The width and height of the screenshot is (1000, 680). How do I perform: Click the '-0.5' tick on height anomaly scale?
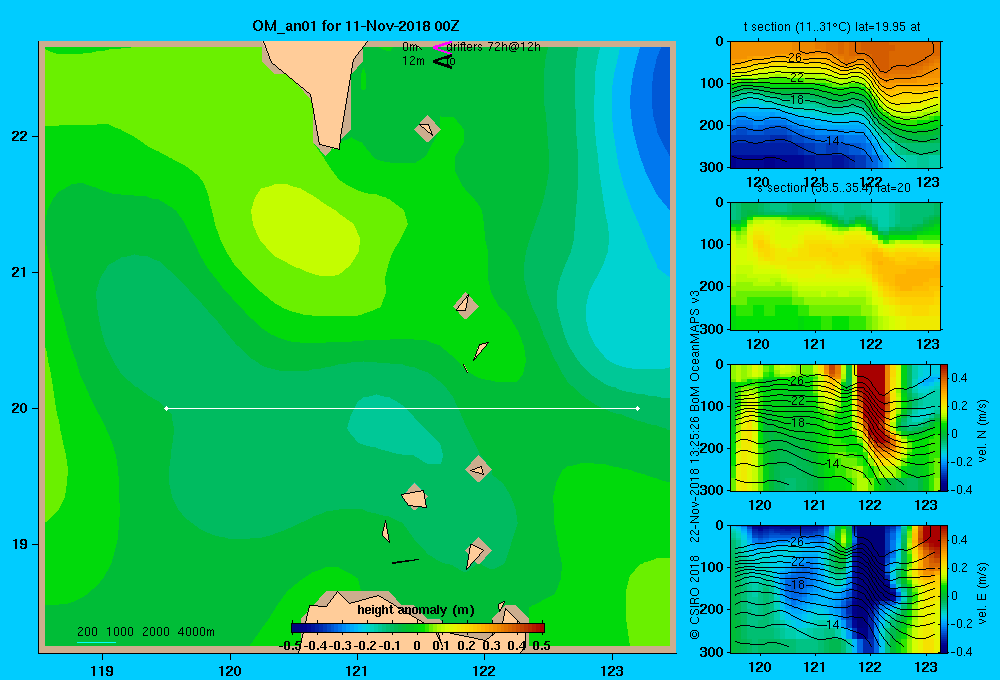[x=290, y=646]
